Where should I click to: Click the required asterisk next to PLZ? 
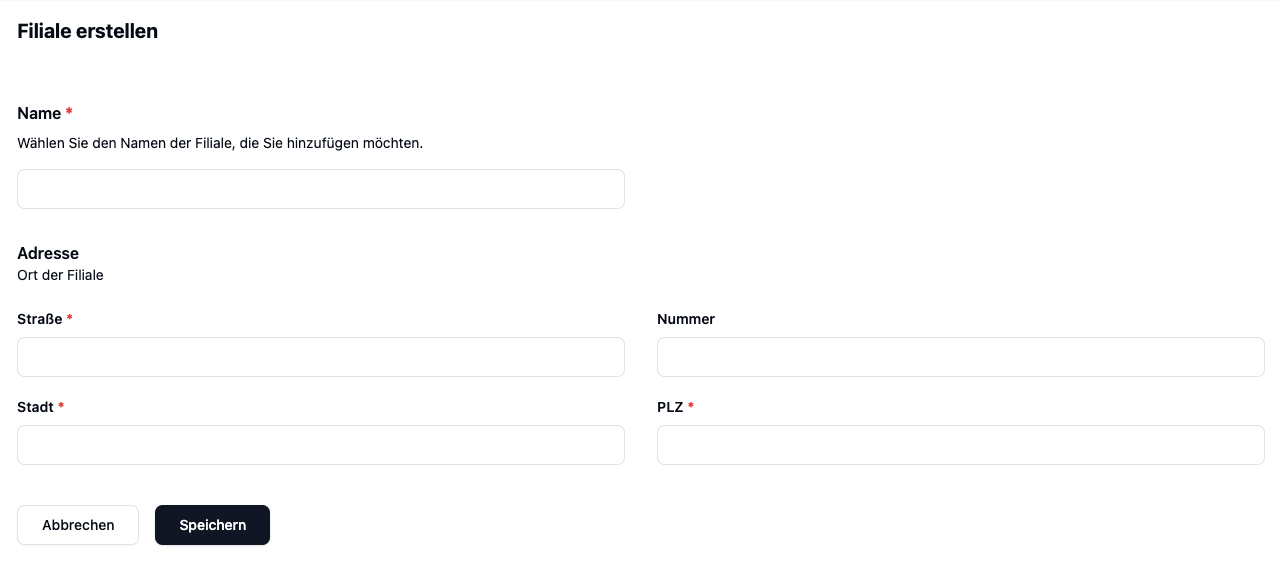pyautogui.click(x=691, y=406)
